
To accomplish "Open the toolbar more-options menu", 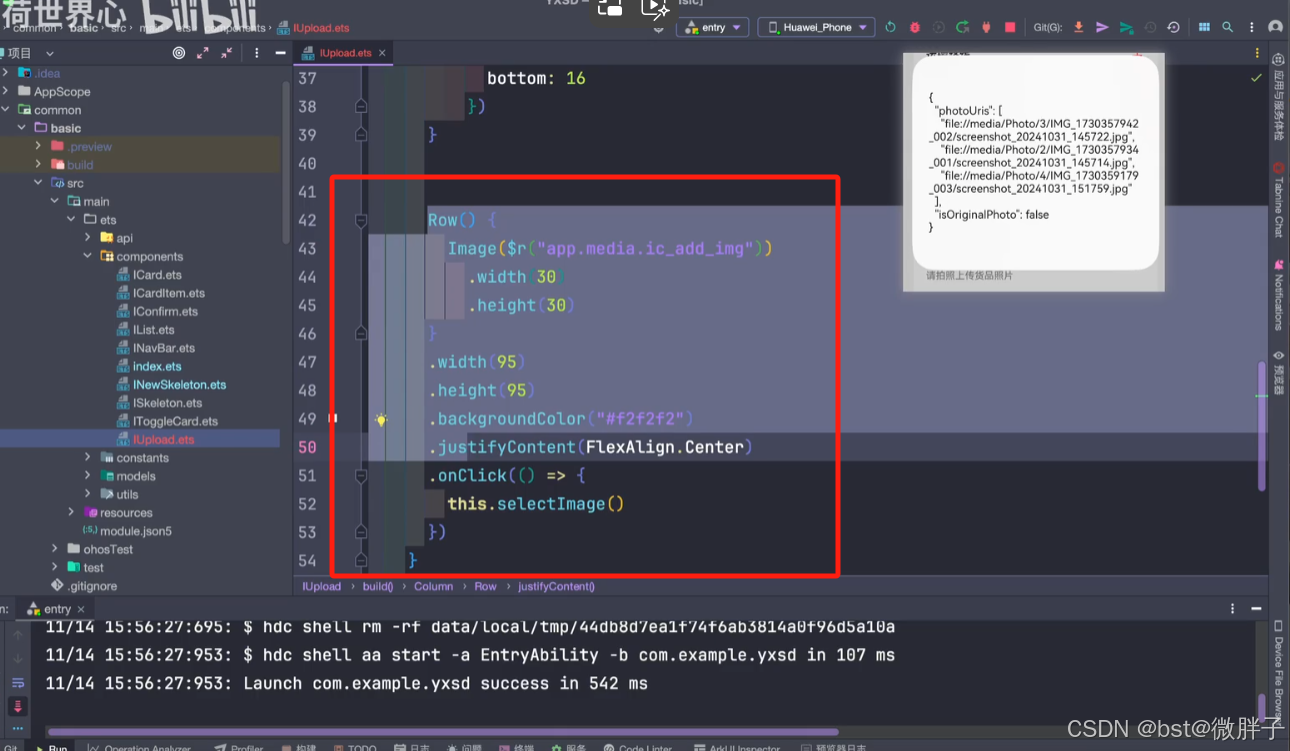I will click(1250, 27).
